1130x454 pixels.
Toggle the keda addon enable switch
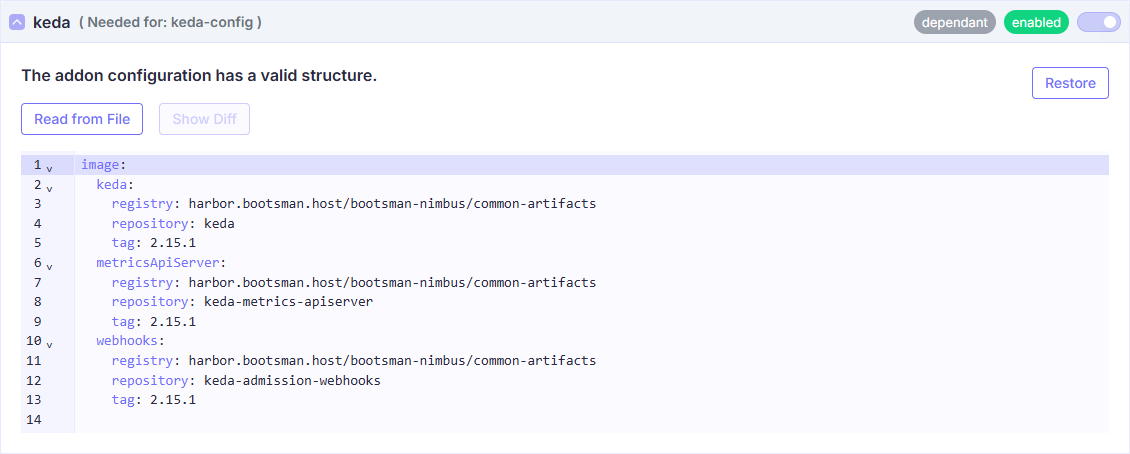(x=1098, y=22)
